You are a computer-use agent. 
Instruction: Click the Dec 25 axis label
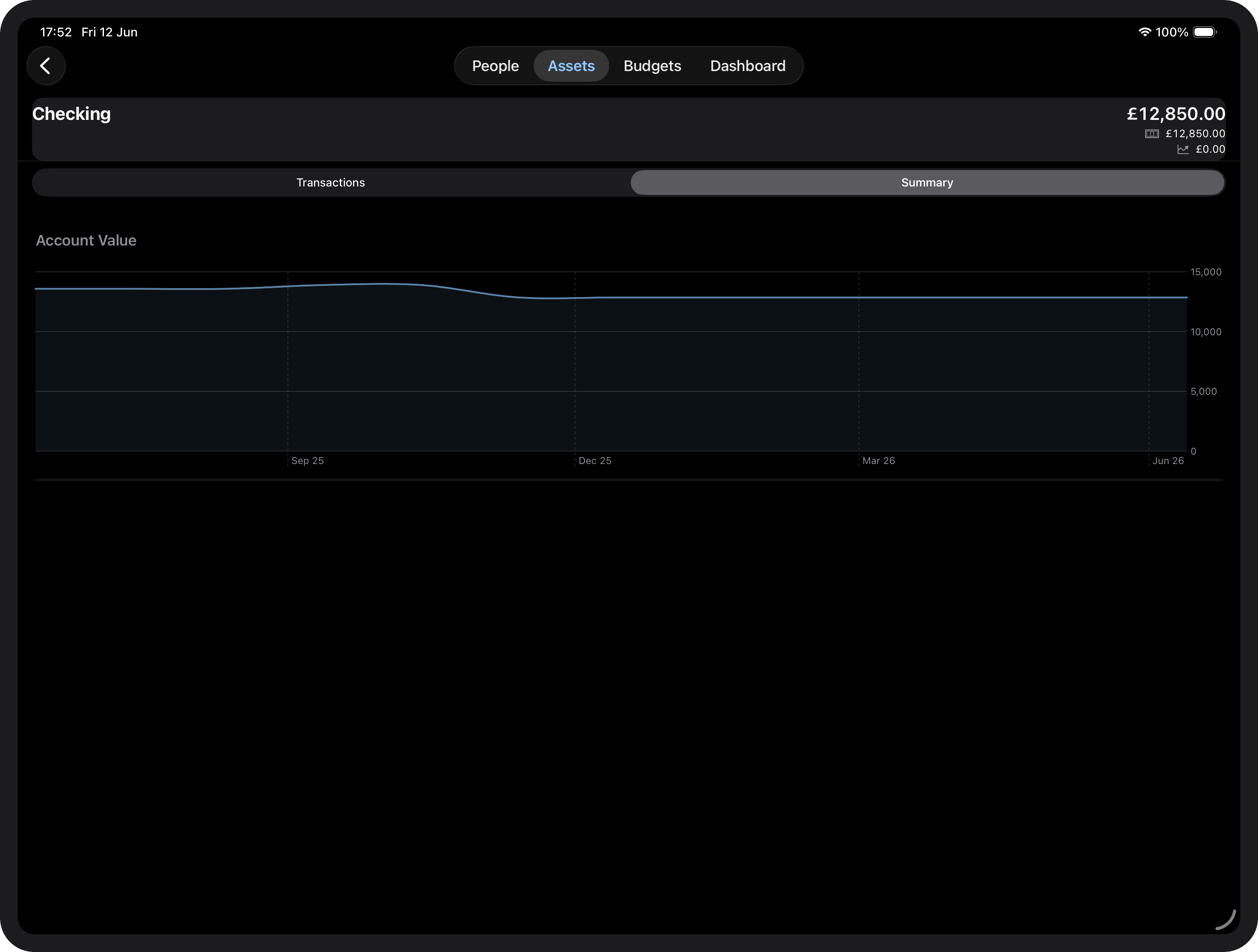[595, 461]
